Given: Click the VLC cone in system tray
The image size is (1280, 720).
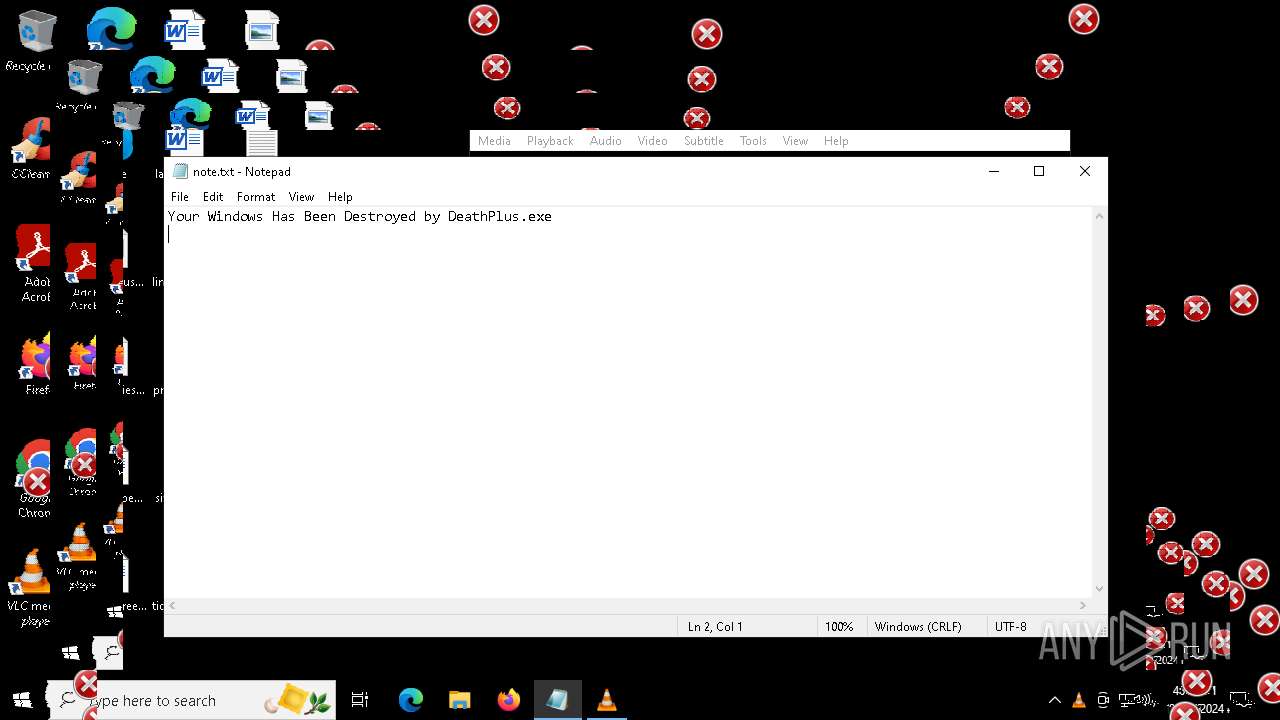Looking at the screenshot, I should tap(1079, 700).
